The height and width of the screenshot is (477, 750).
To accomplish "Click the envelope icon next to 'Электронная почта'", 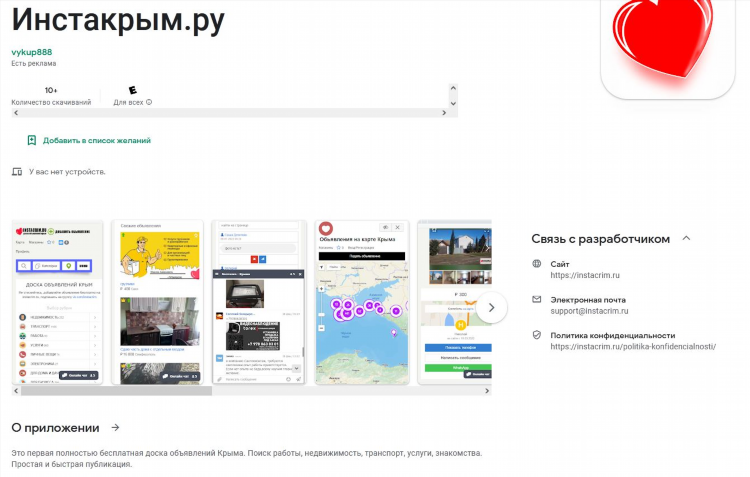I will tap(537, 300).
